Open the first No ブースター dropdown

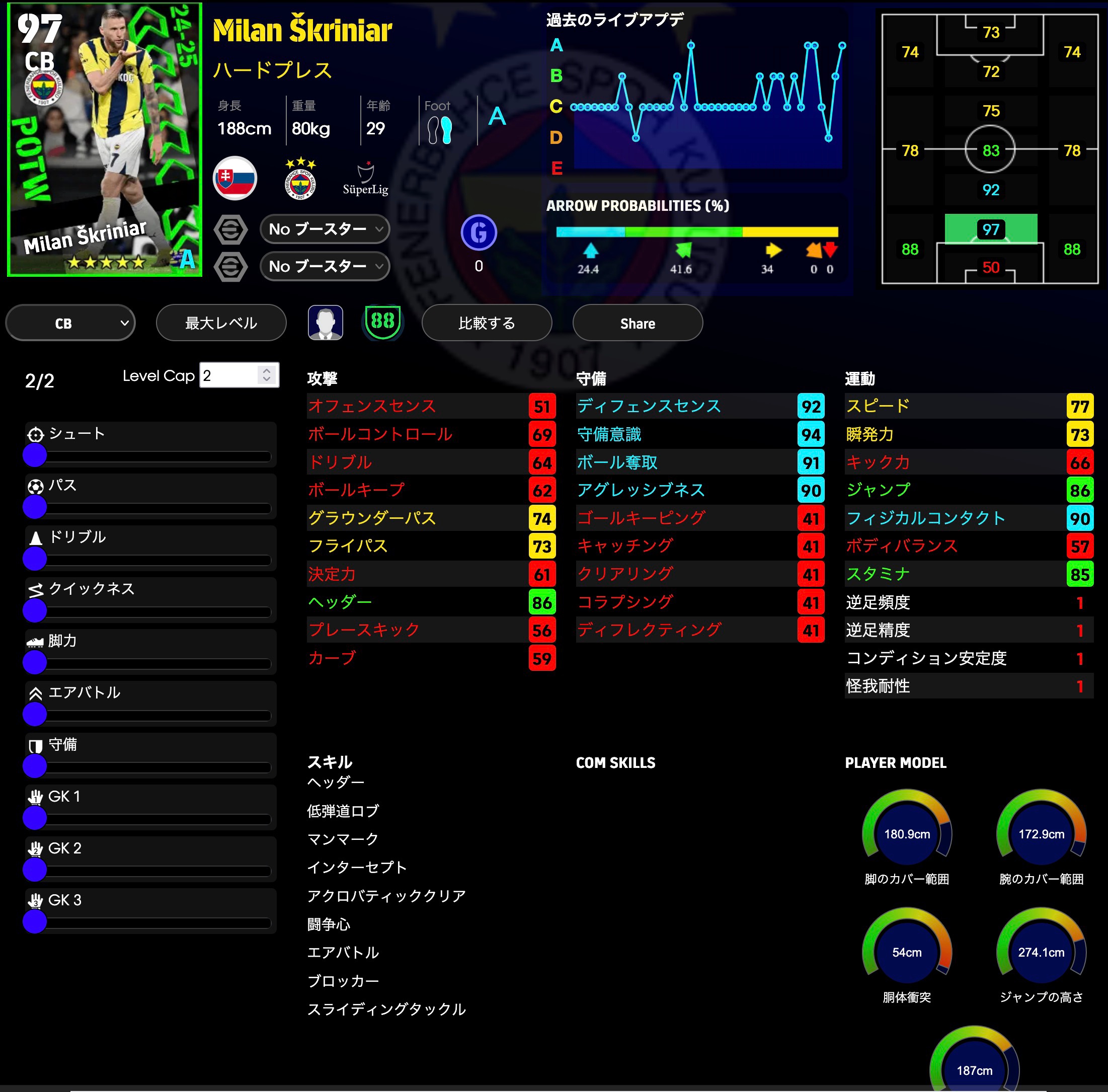325,229
